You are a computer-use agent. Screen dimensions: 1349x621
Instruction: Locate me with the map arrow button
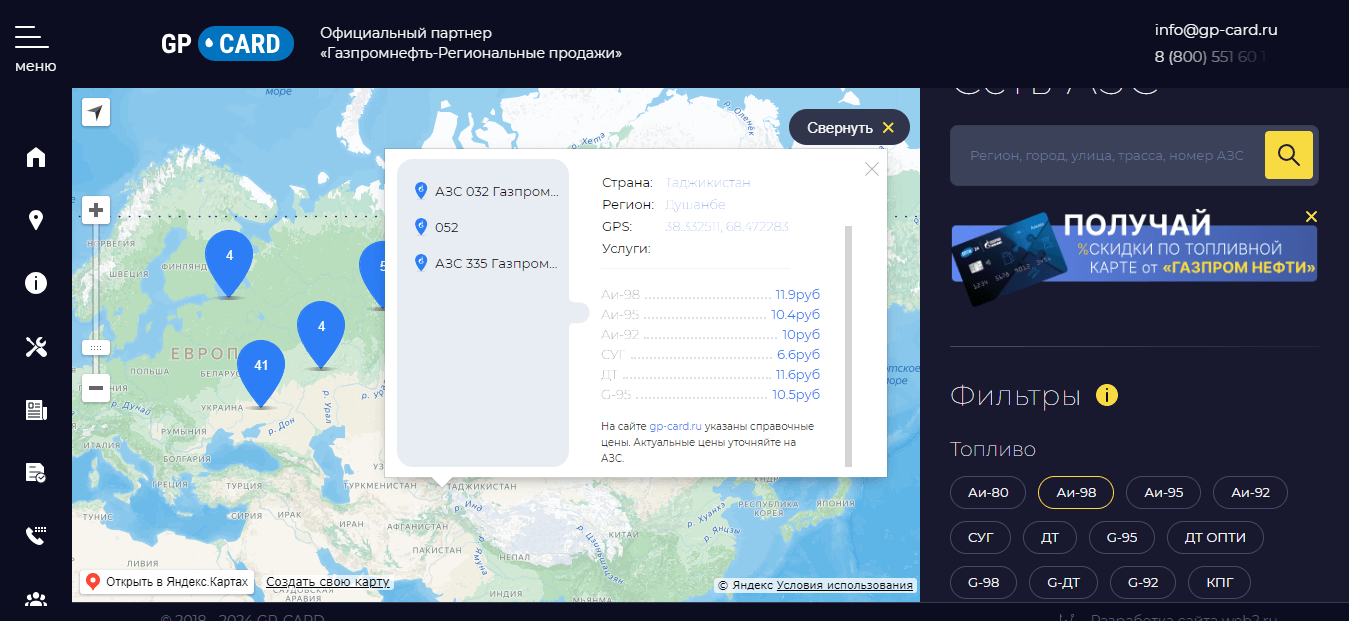(96, 112)
